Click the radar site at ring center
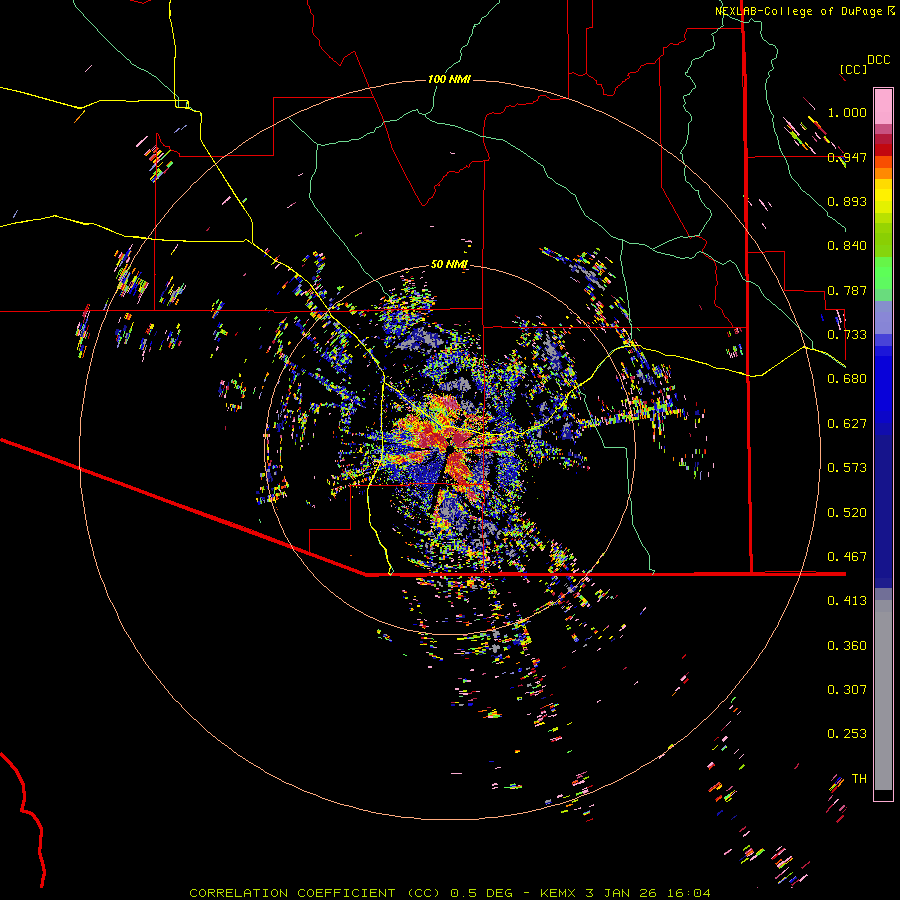Image resolution: width=900 pixels, height=900 pixels. click(x=450, y=449)
